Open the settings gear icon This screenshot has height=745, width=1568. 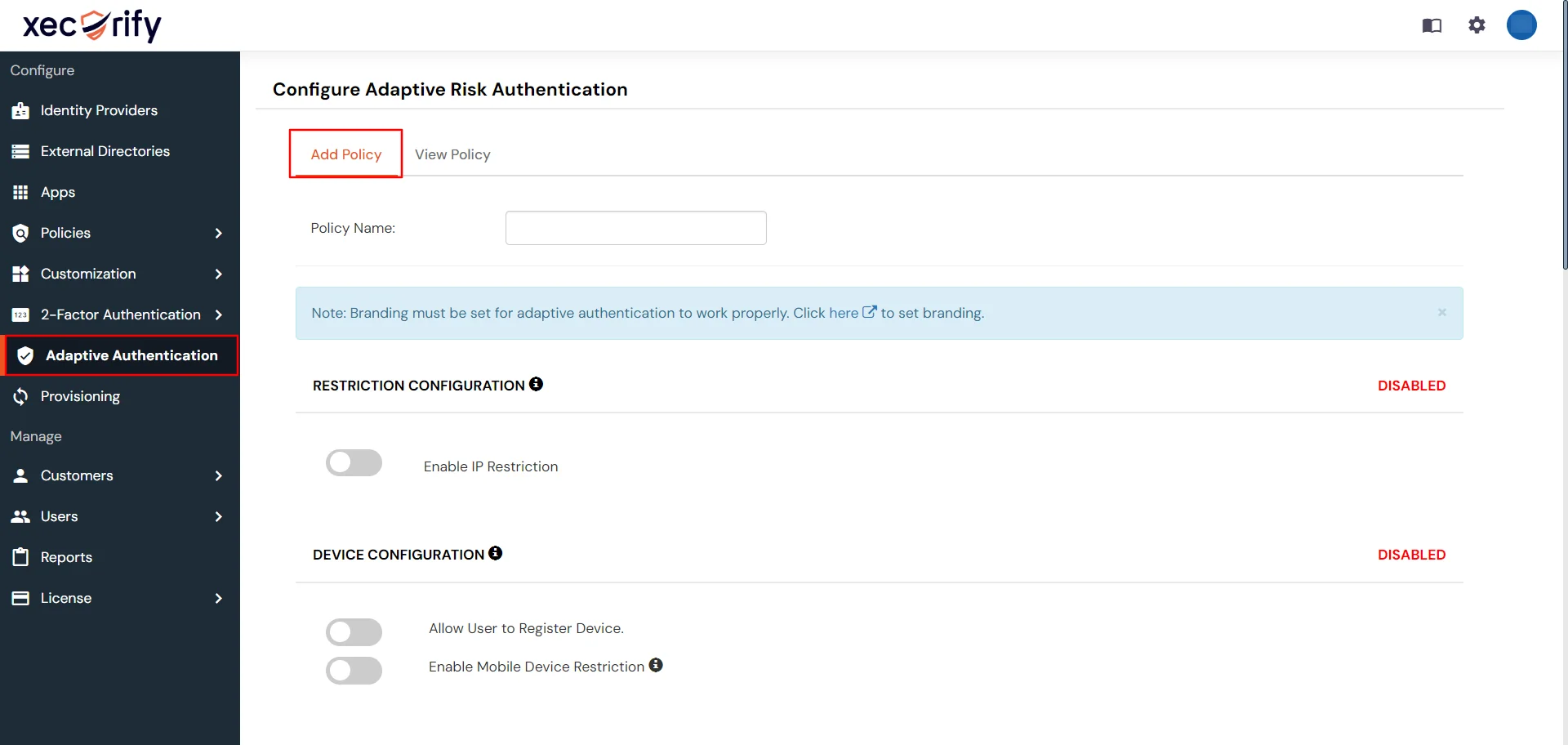tap(1477, 25)
